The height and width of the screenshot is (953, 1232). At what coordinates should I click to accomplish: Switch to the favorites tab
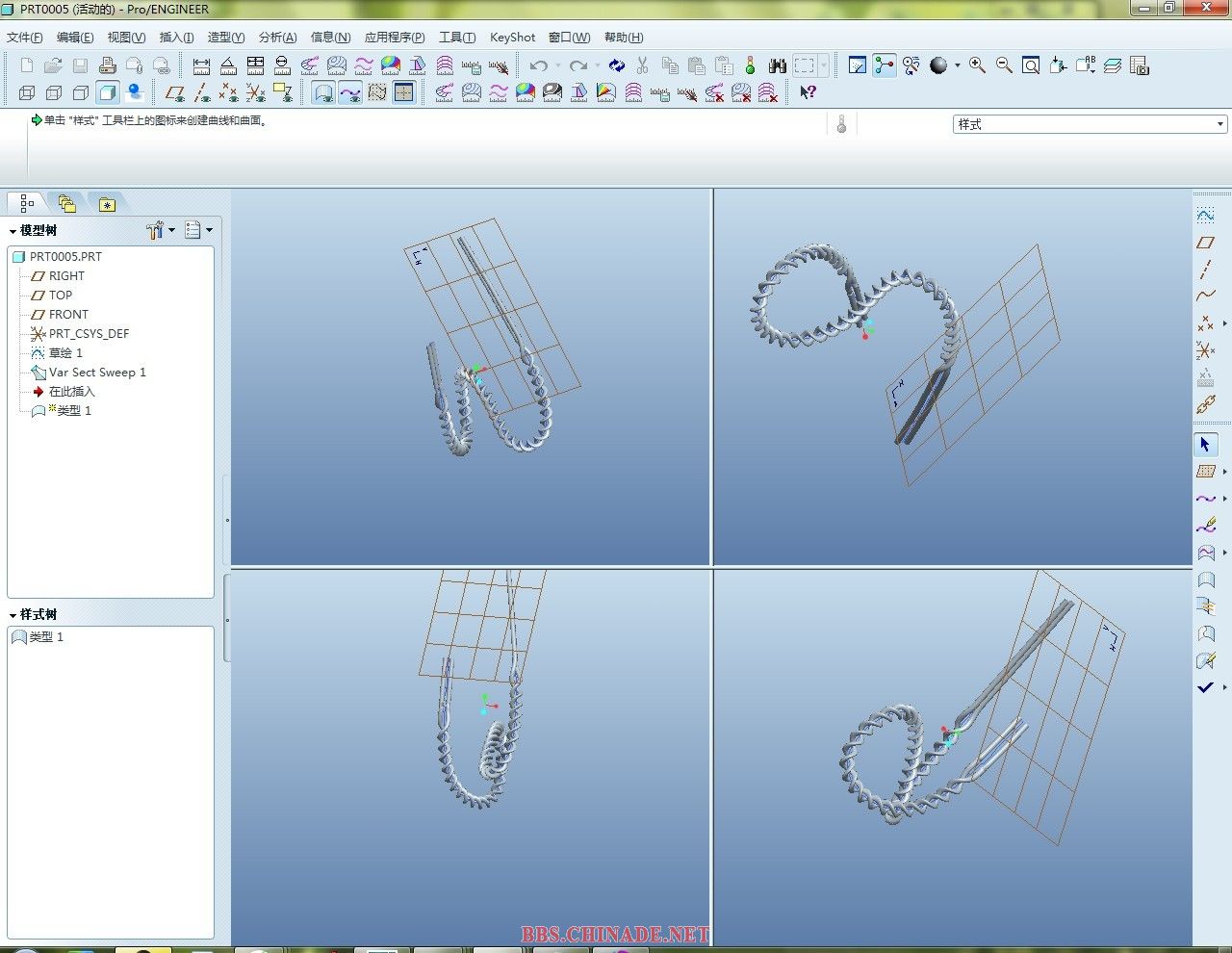click(107, 203)
